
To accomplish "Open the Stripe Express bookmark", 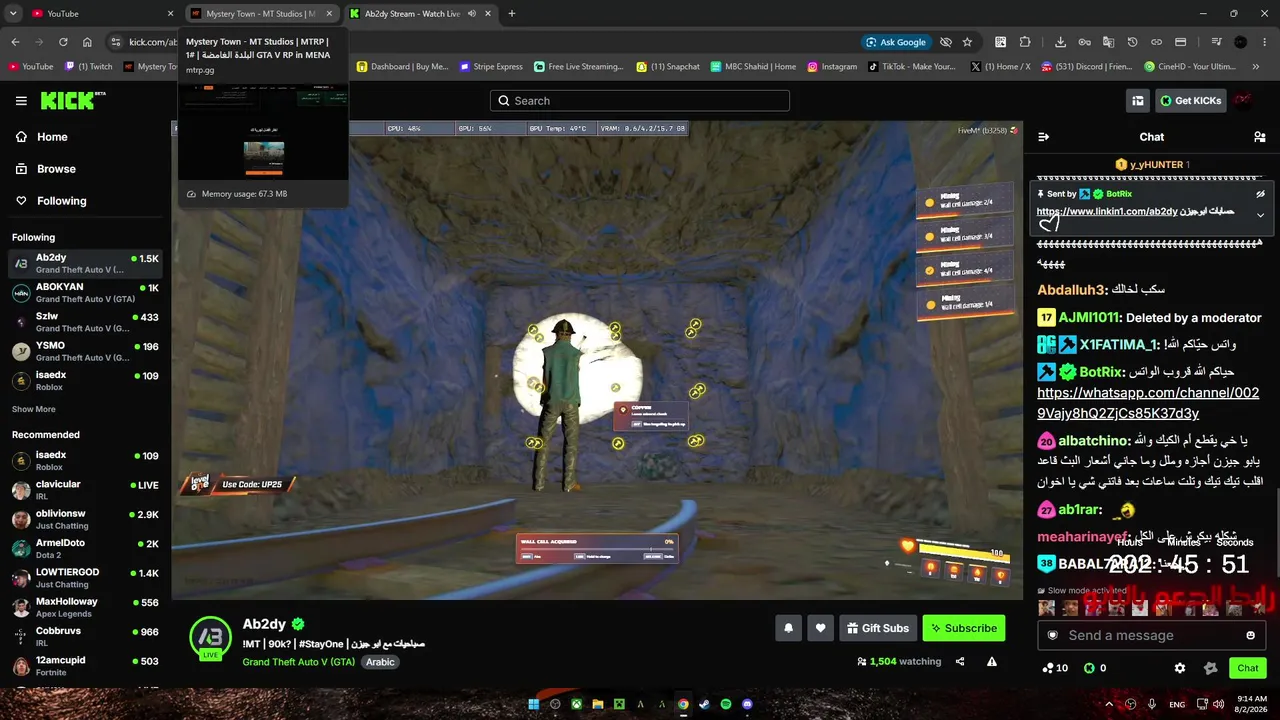I will click(491, 67).
